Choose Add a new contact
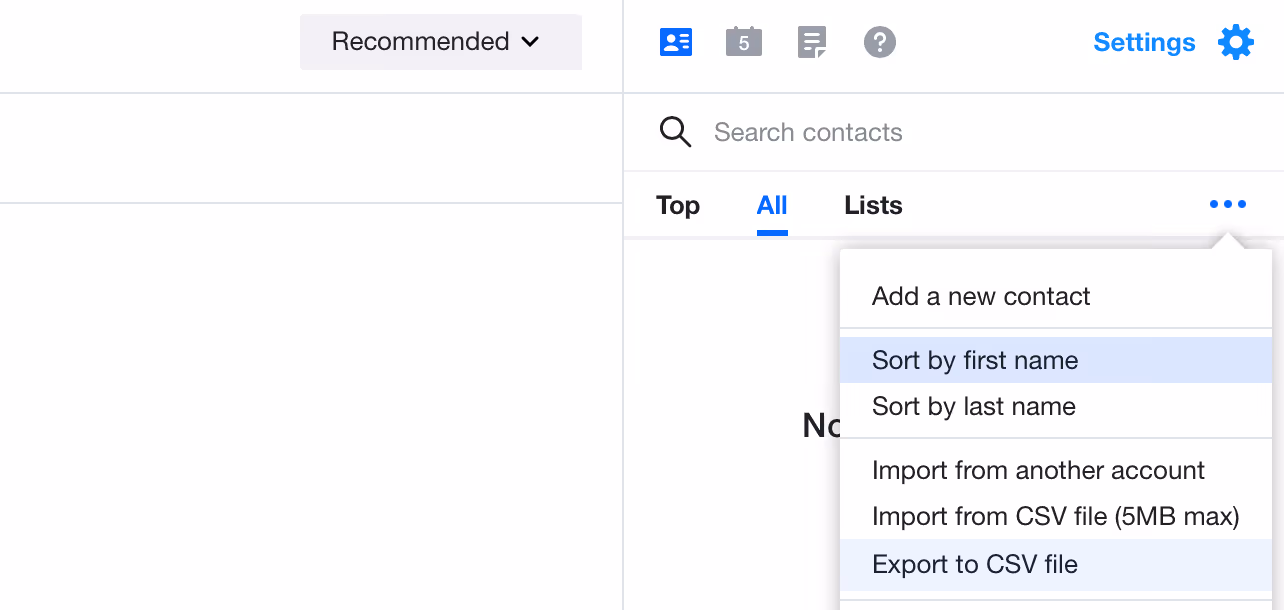The width and height of the screenshot is (1284, 610). (981, 296)
